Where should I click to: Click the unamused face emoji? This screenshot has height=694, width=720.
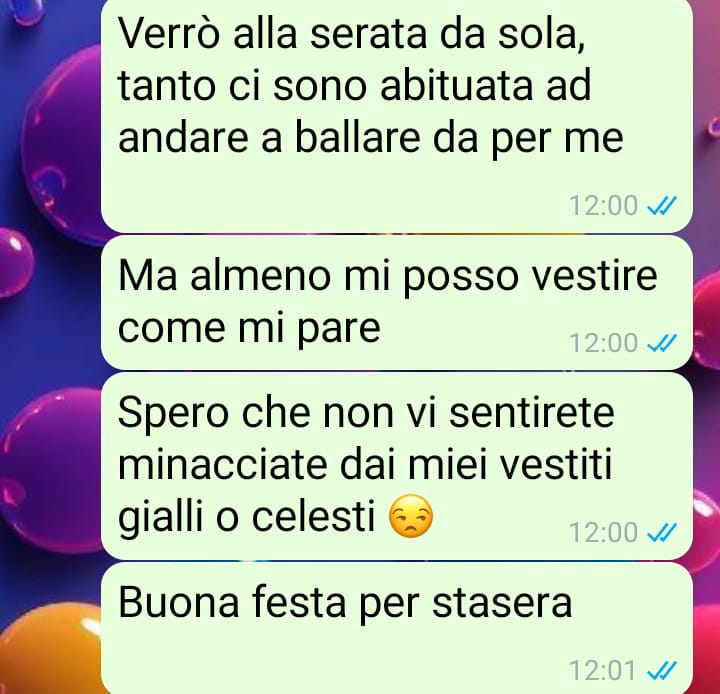coord(411,517)
